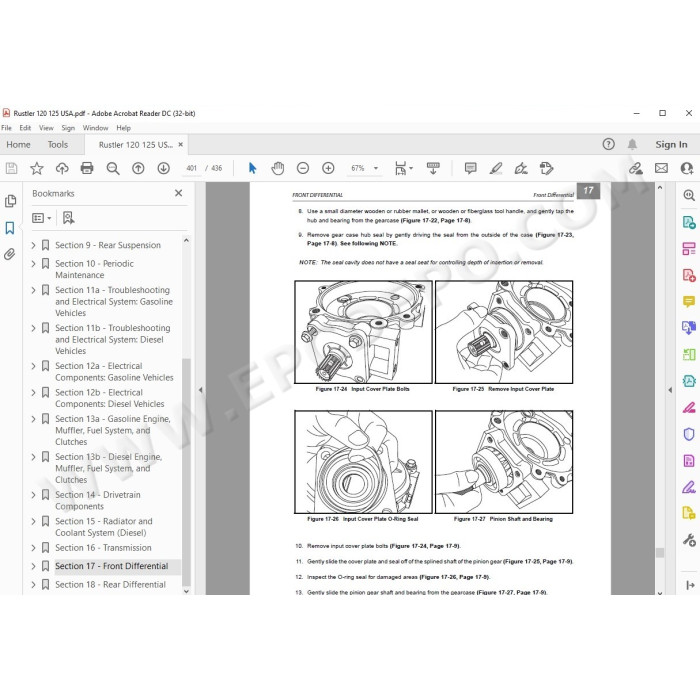Expand Section 12a bookmark
The height and width of the screenshot is (700, 700).
(x=33, y=366)
